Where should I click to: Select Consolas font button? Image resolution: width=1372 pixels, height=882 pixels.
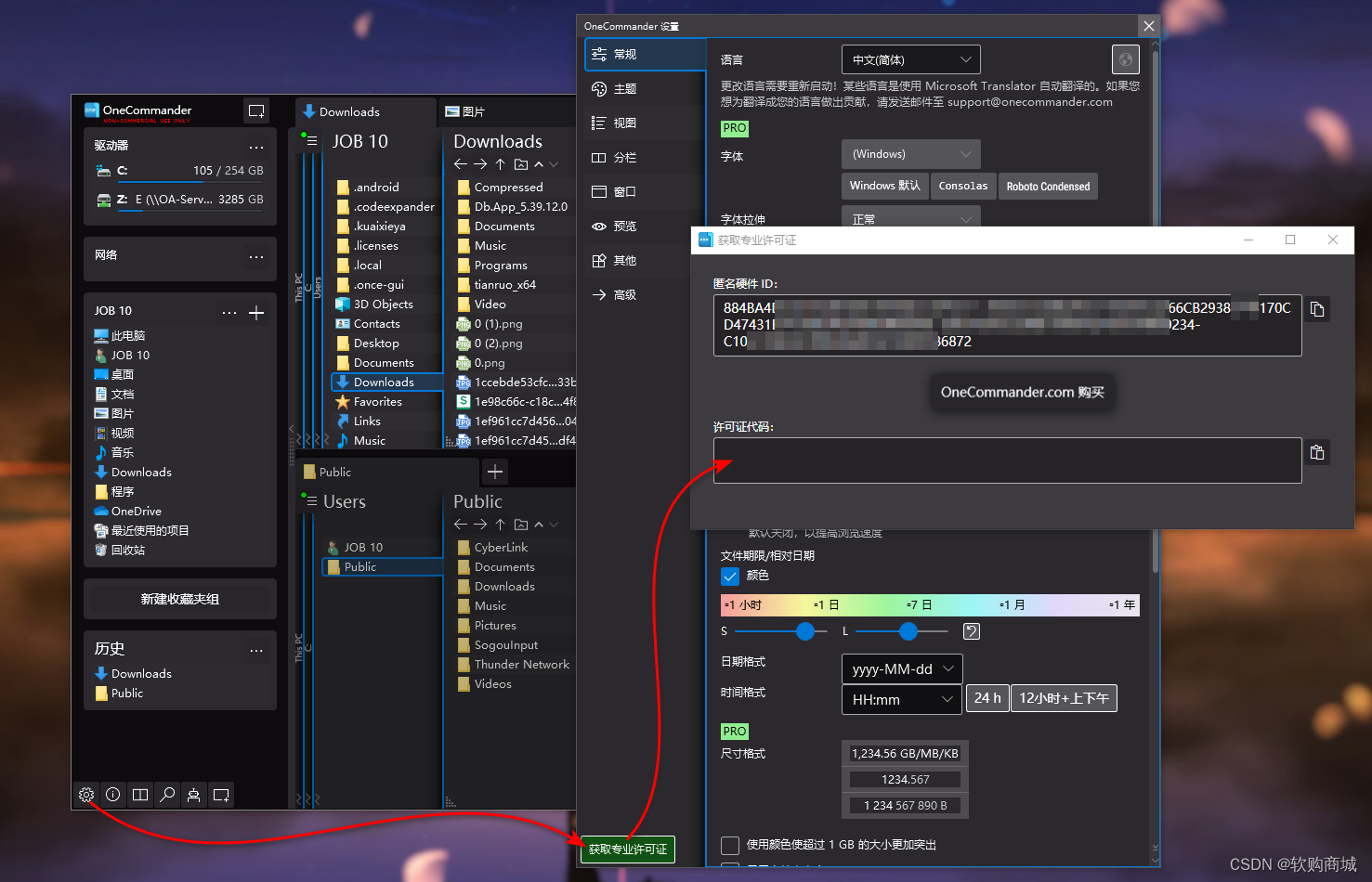(963, 186)
